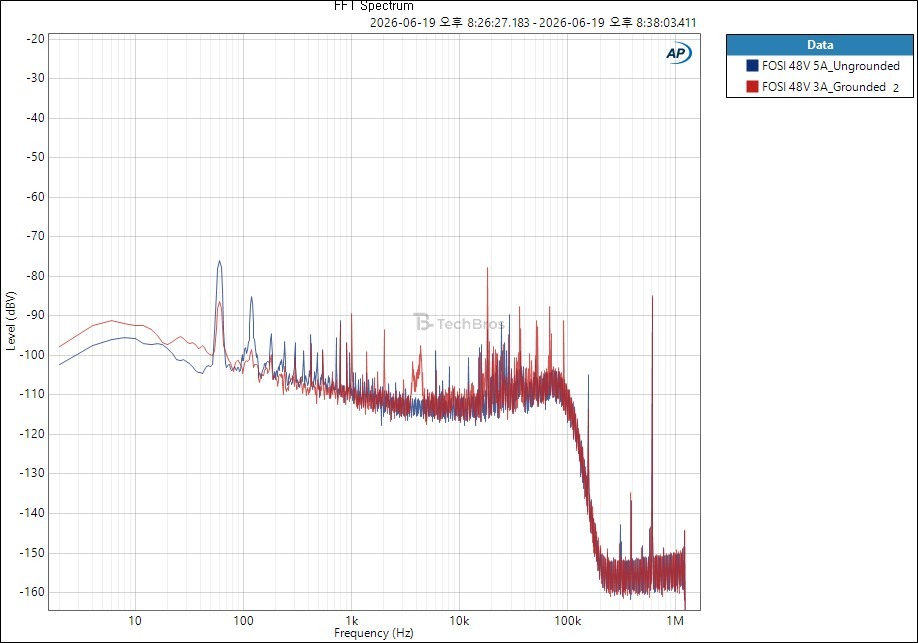The image size is (918, 643).
Task: Click the 100 frequency axis tick label
Action: pyautogui.click(x=243, y=621)
